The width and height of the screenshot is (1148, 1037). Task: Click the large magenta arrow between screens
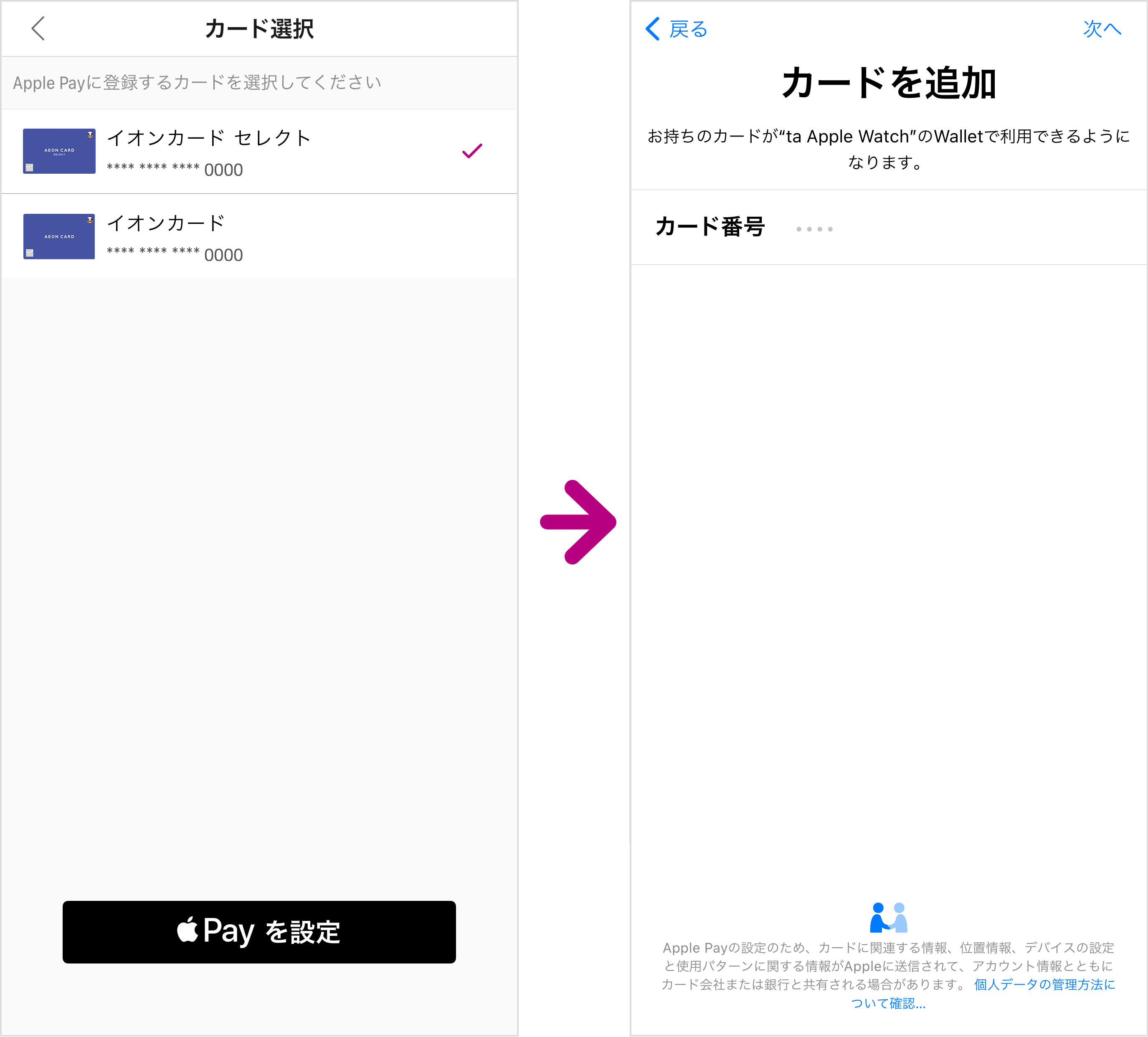click(578, 522)
